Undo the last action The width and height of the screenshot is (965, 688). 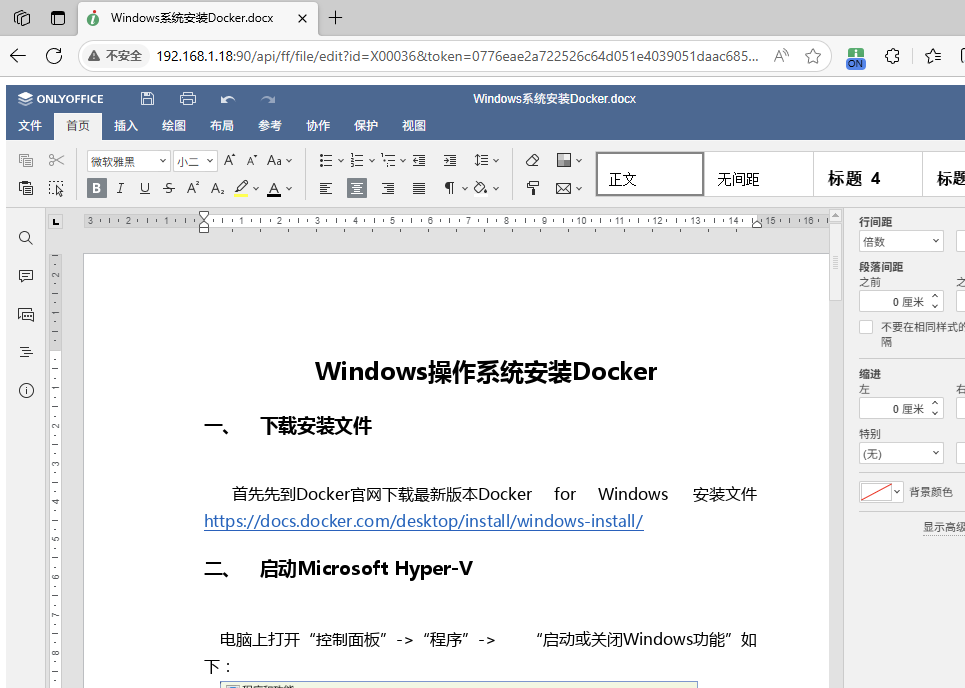click(x=228, y=99)
